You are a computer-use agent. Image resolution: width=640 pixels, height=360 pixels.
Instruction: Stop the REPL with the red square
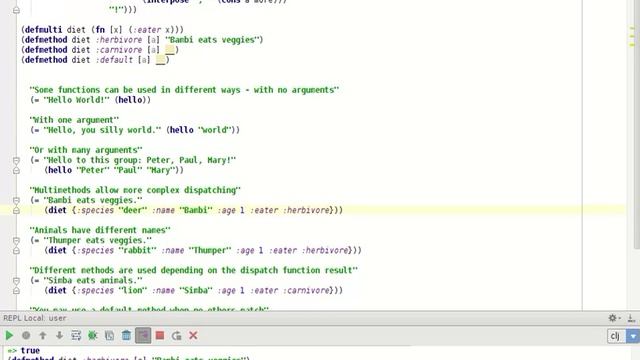coord(160,336)
